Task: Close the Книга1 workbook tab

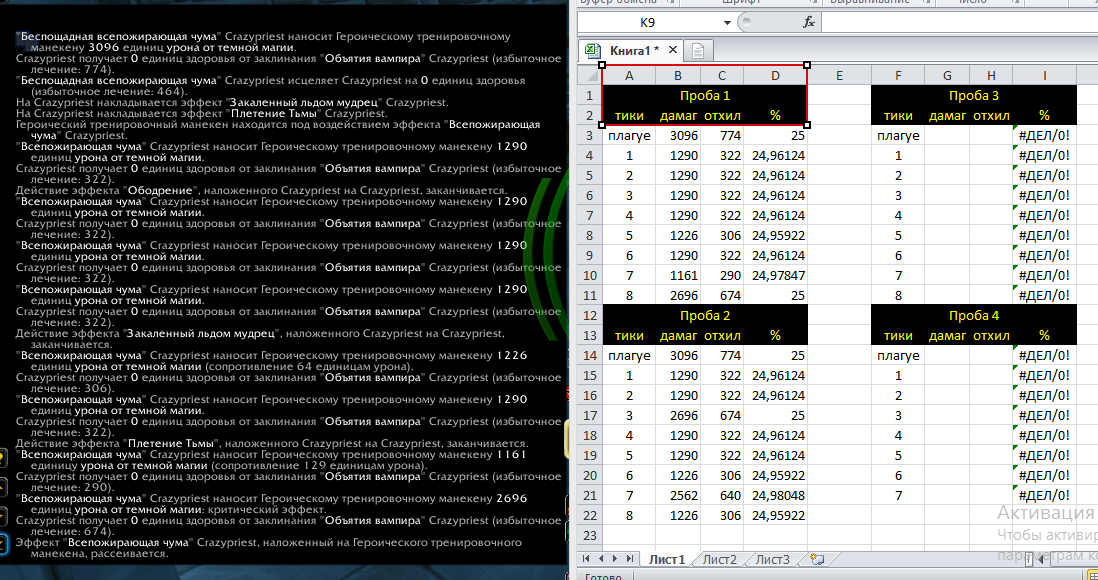Action: tap(672, 50)
